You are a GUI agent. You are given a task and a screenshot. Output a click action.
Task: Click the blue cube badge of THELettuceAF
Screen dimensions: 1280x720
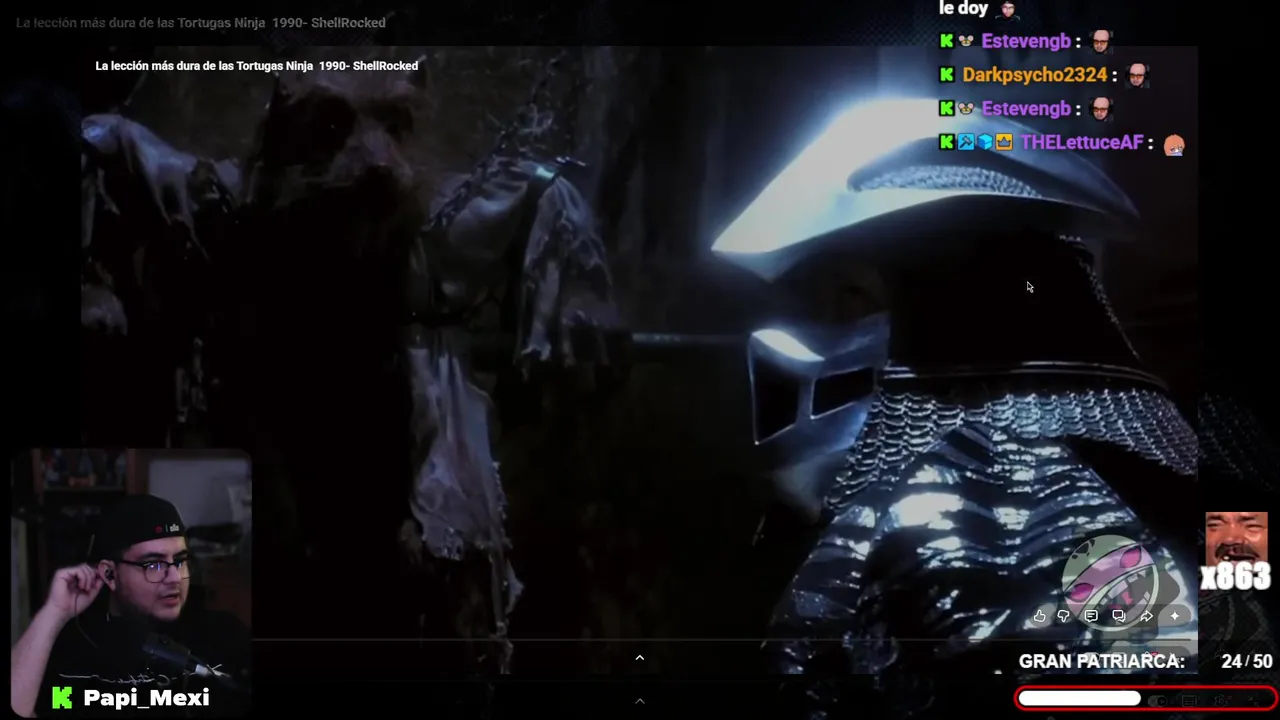point(985,143)
